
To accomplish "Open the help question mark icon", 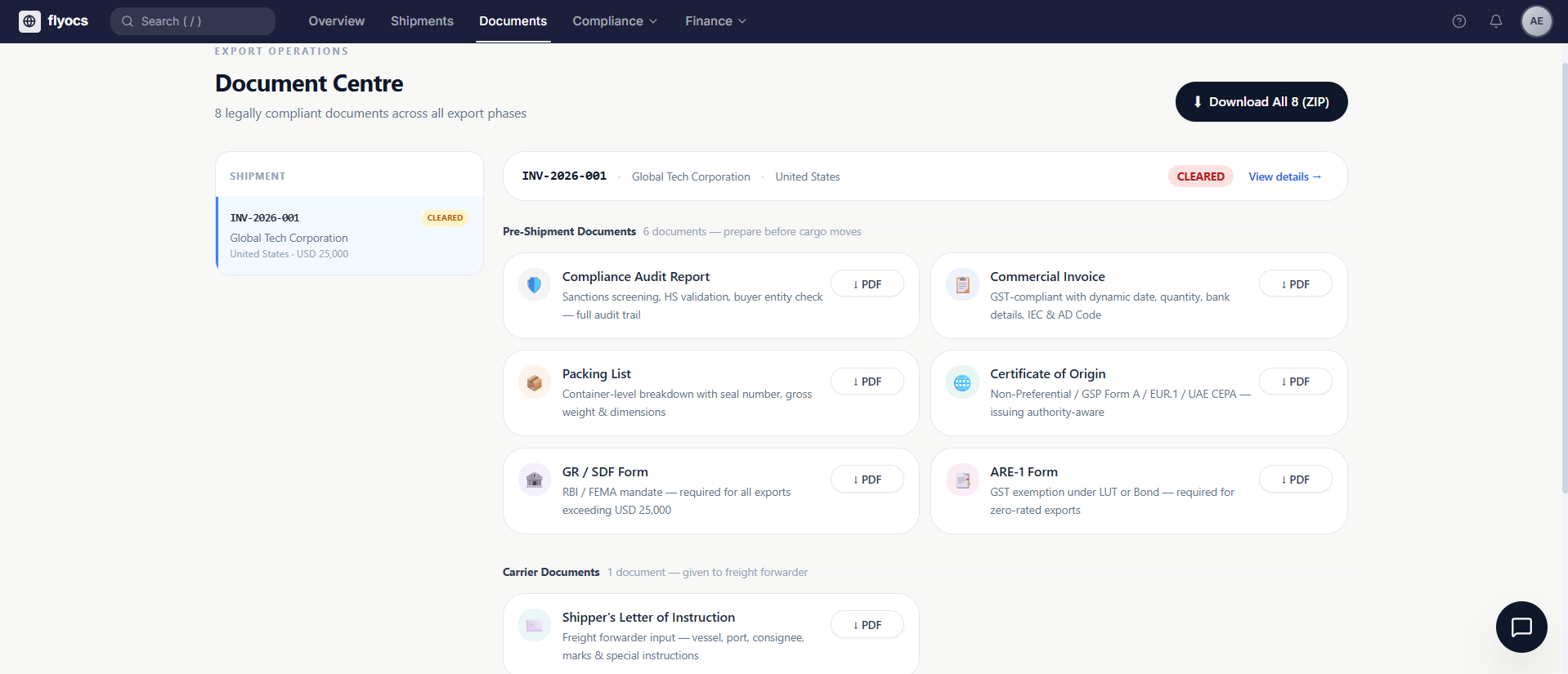I will [1458, 21].
